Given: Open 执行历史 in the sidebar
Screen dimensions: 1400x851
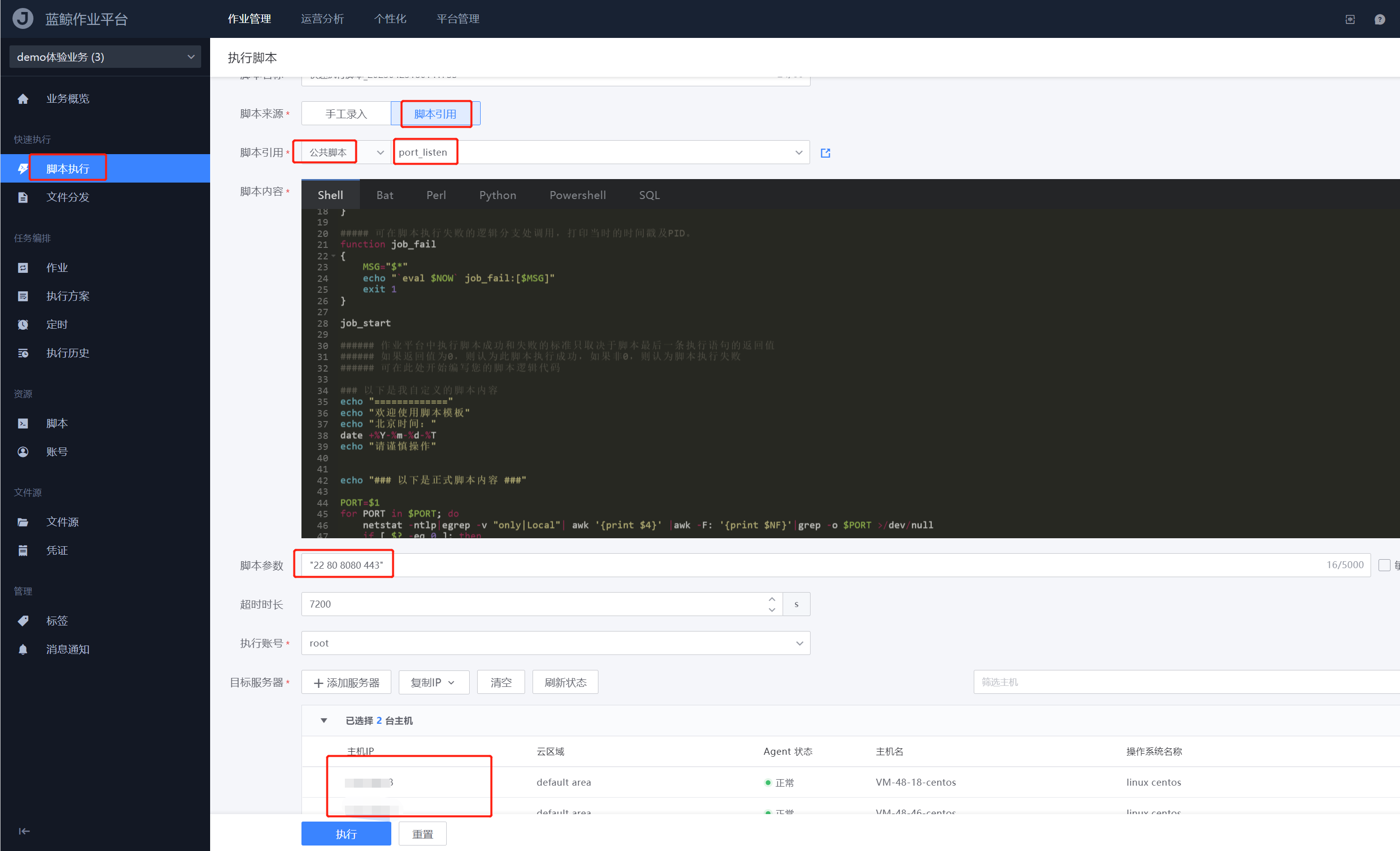Looking at the screenshot, I should coord(67,353).
